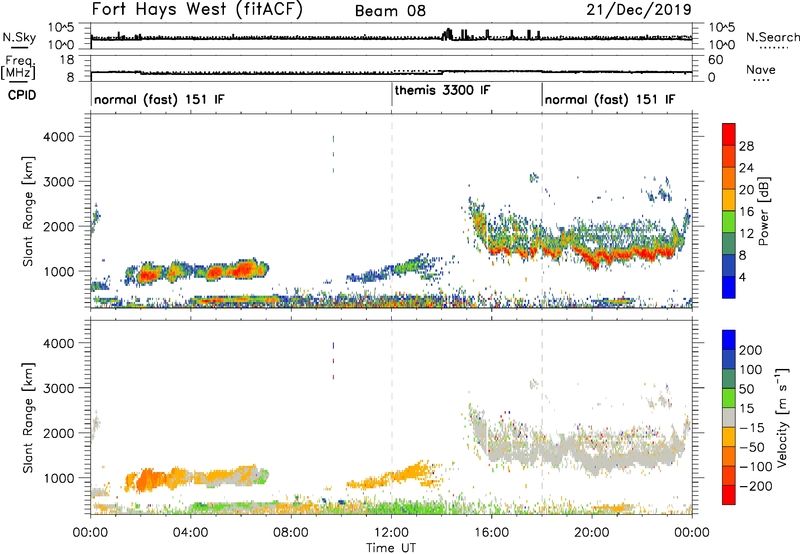
Task: Click the "16:00" time axis label
Action: coord(491,533)
